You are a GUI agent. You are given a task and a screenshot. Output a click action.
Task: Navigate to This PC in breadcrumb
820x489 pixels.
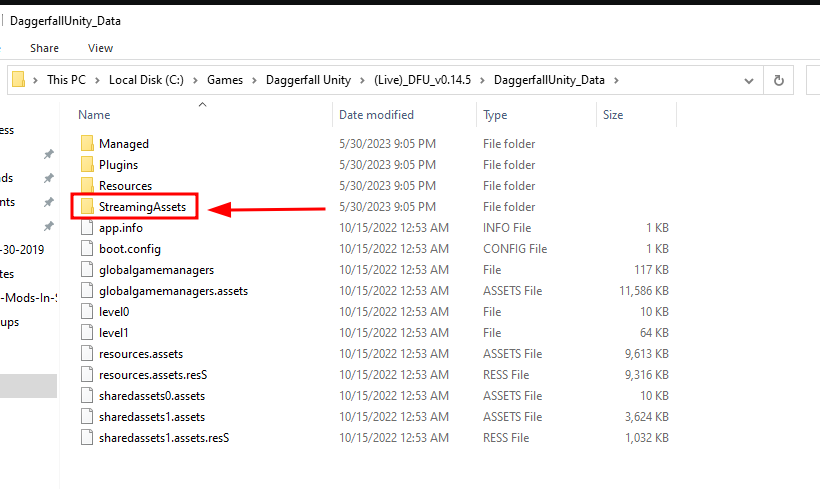point(66,80)
